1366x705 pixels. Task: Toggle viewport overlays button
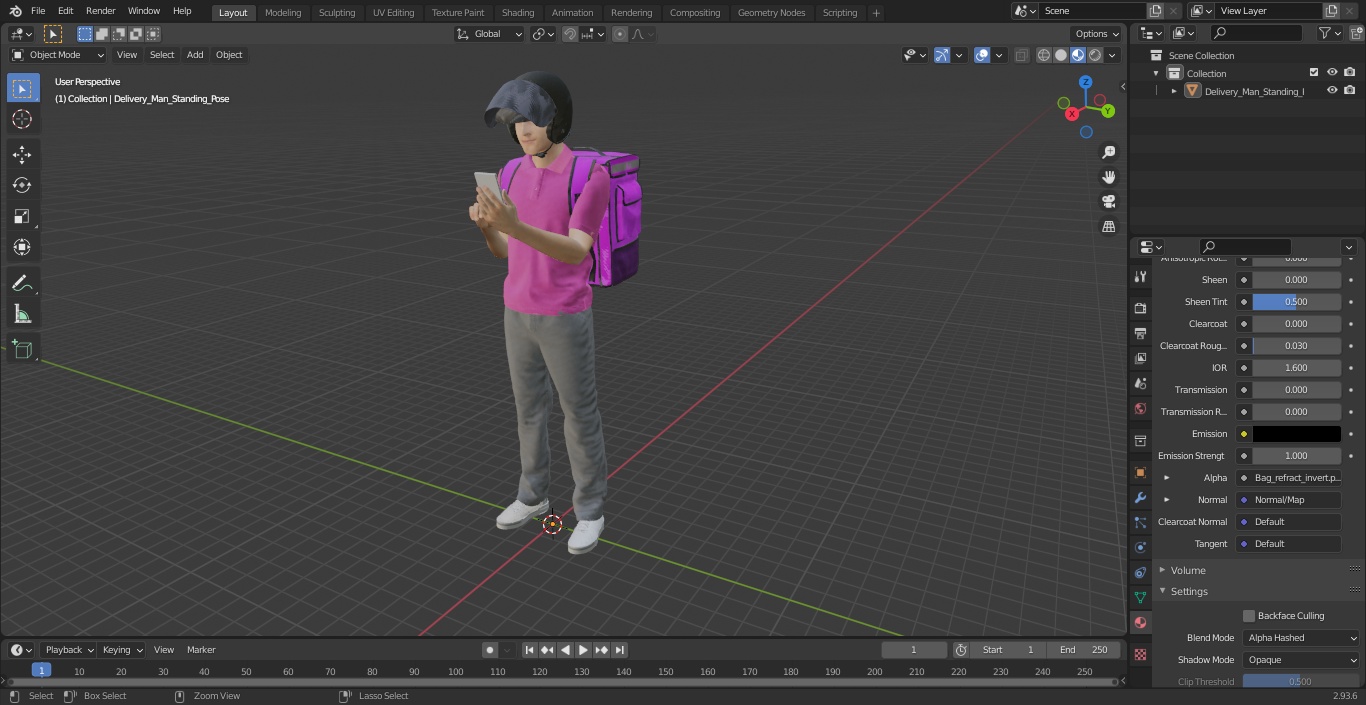point(982,55)
